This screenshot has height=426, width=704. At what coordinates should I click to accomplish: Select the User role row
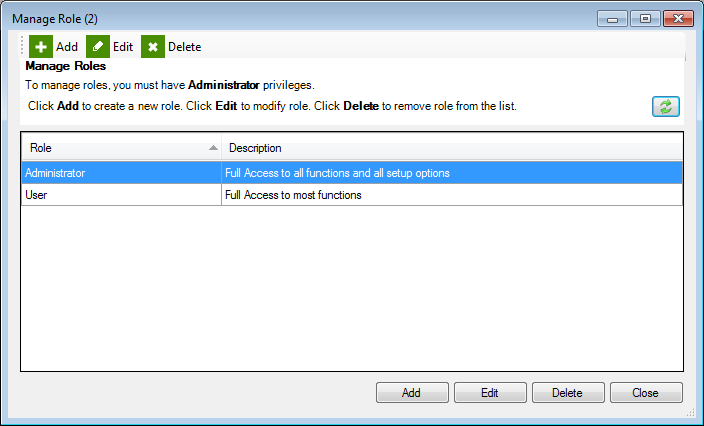352,195
